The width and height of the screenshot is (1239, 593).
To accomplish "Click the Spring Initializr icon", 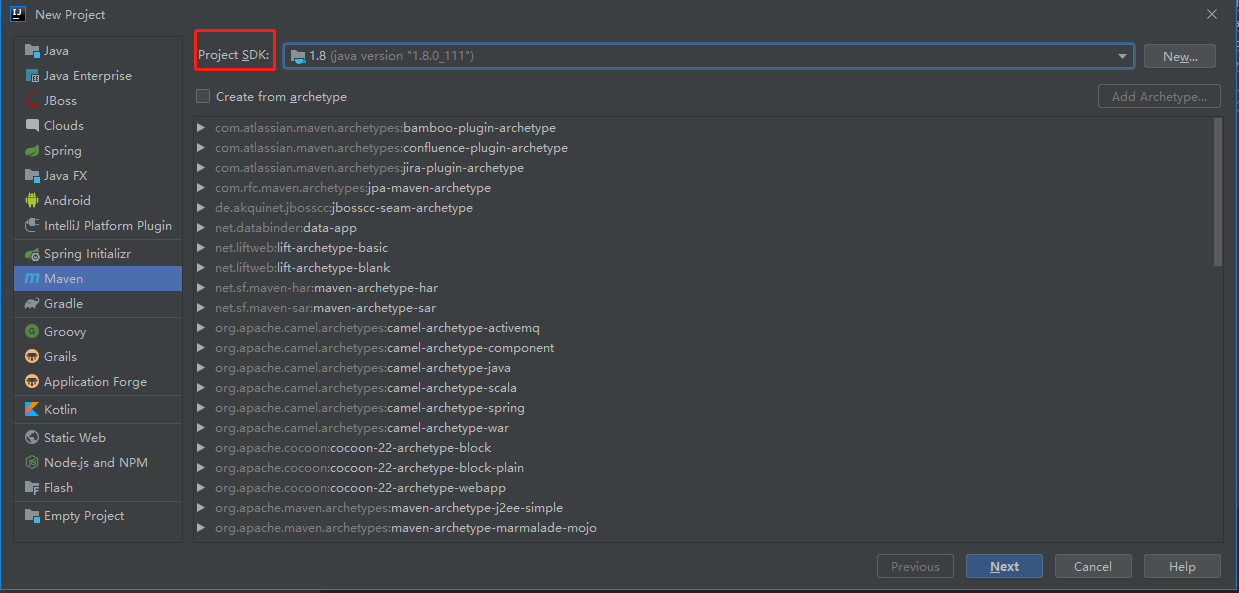I will point(32,254).
